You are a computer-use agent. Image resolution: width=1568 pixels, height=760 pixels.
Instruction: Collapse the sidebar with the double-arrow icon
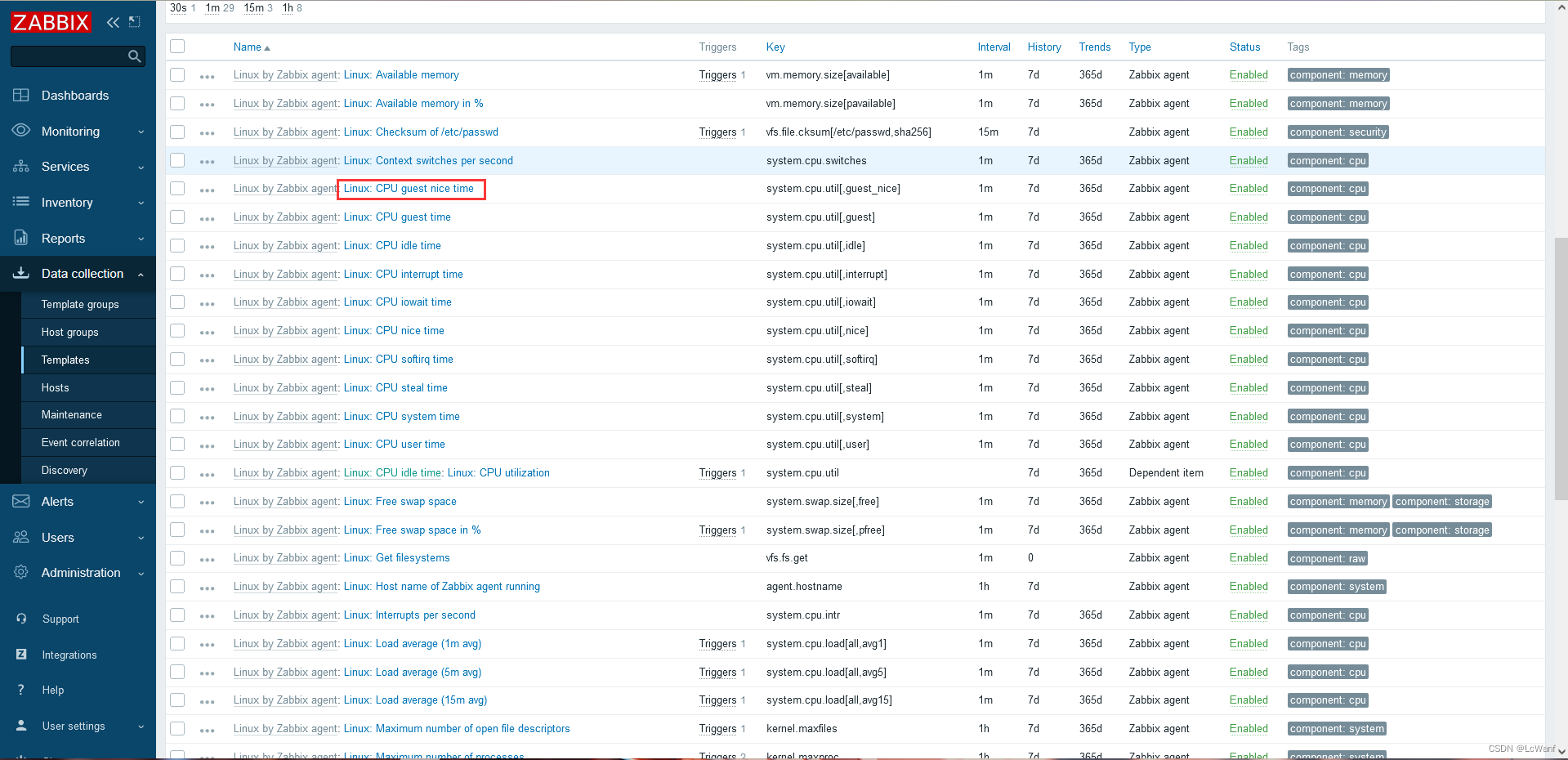(113, 22)
